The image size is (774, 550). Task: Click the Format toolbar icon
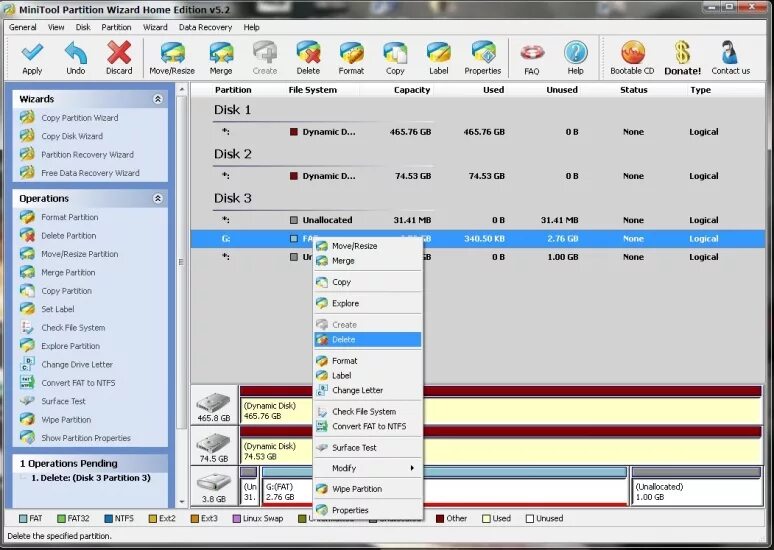click(x=351, y=53)
